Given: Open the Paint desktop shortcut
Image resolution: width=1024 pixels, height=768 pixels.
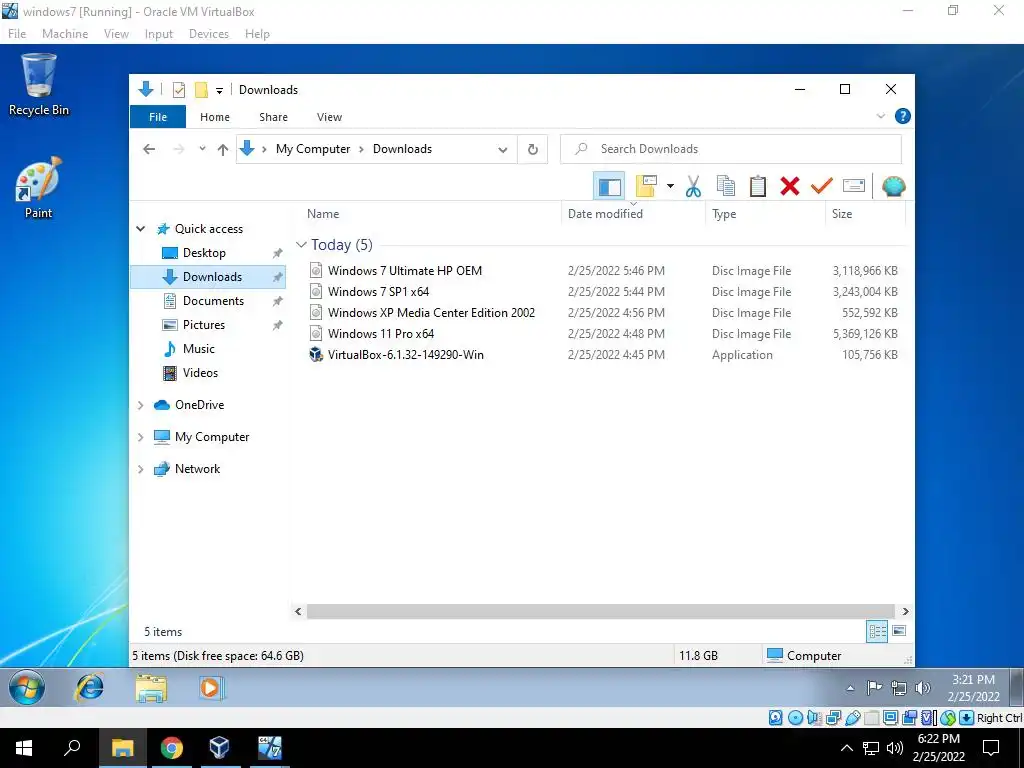Looking at the screenshot, I should pyautogui.click(x=39, y=188).
